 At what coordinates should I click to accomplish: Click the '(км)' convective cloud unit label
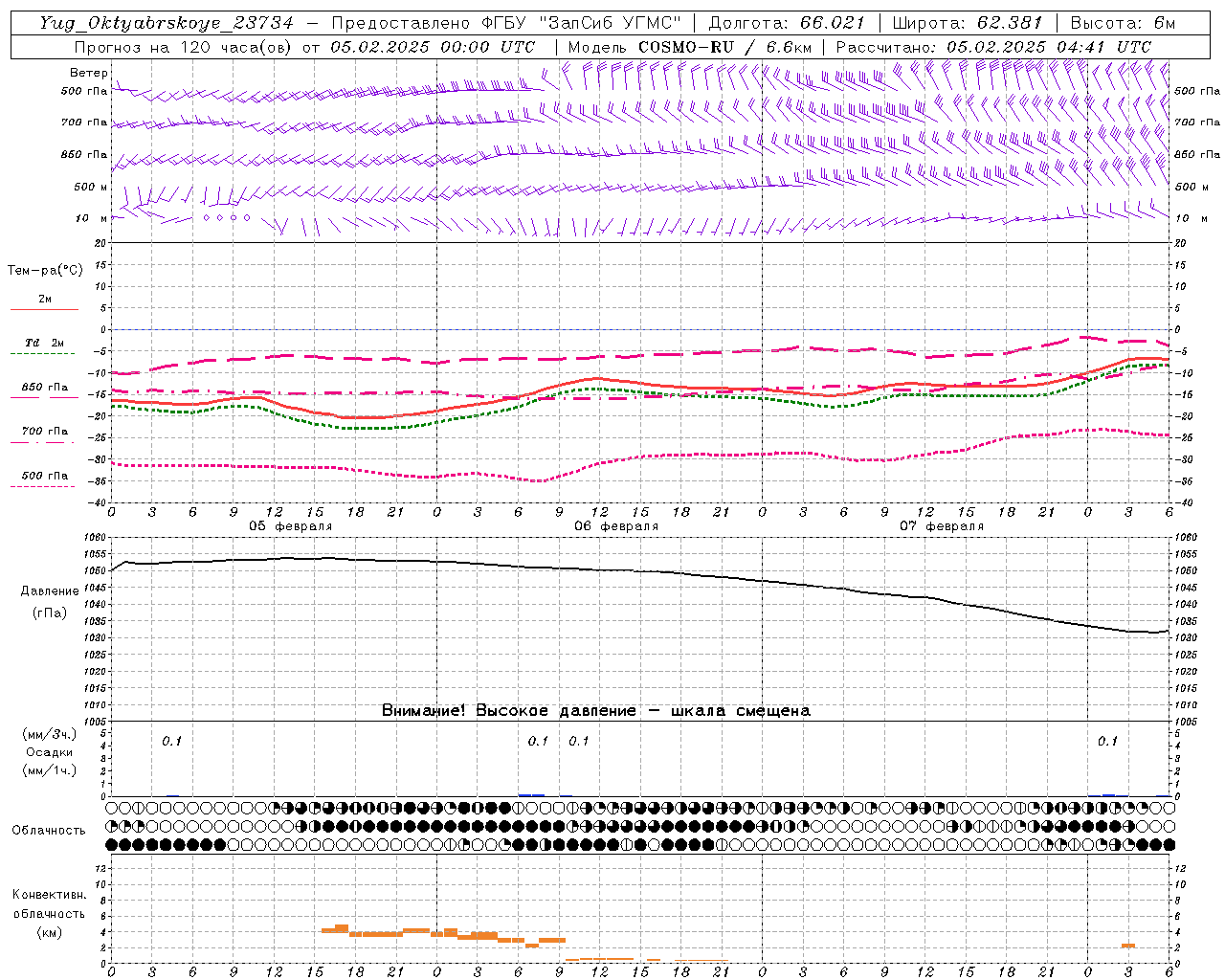(50, 932)
